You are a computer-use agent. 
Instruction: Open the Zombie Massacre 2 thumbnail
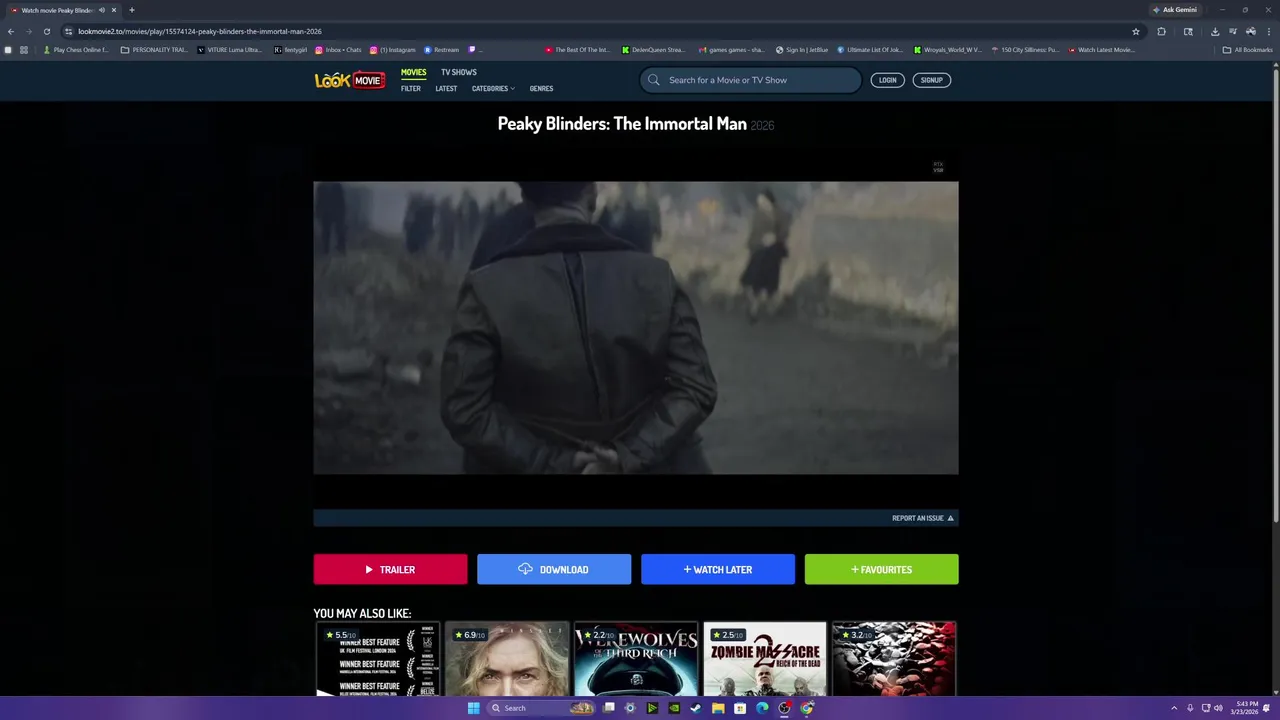765,659
